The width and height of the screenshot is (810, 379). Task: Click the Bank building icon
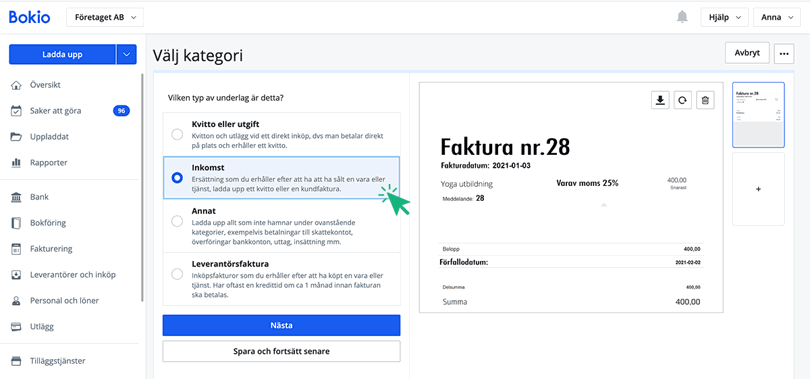point(16,197)
